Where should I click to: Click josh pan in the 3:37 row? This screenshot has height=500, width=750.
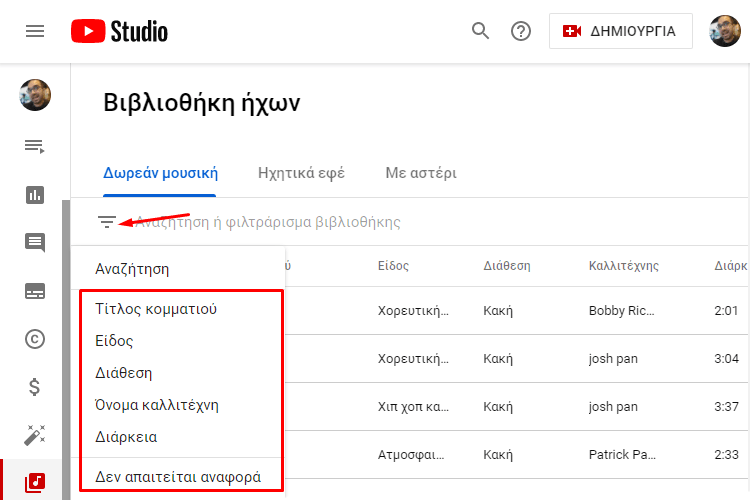tap(613, 407)
